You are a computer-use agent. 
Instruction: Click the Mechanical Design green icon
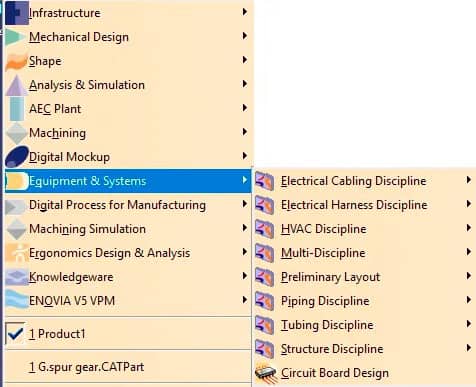pos(15,37)
